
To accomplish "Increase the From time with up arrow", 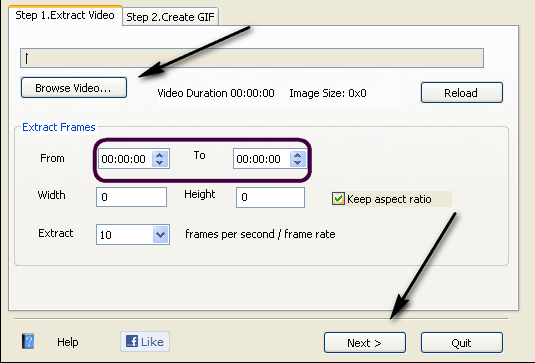I will (x=160, y=155).
